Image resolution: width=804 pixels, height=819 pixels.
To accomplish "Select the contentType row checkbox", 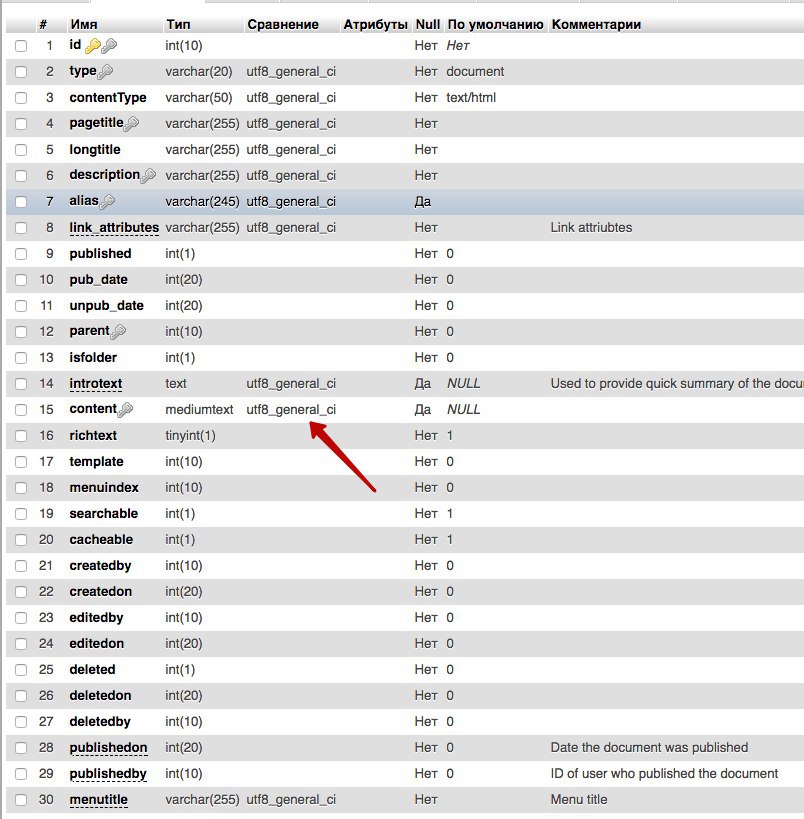I will click(x=21, y=98).
